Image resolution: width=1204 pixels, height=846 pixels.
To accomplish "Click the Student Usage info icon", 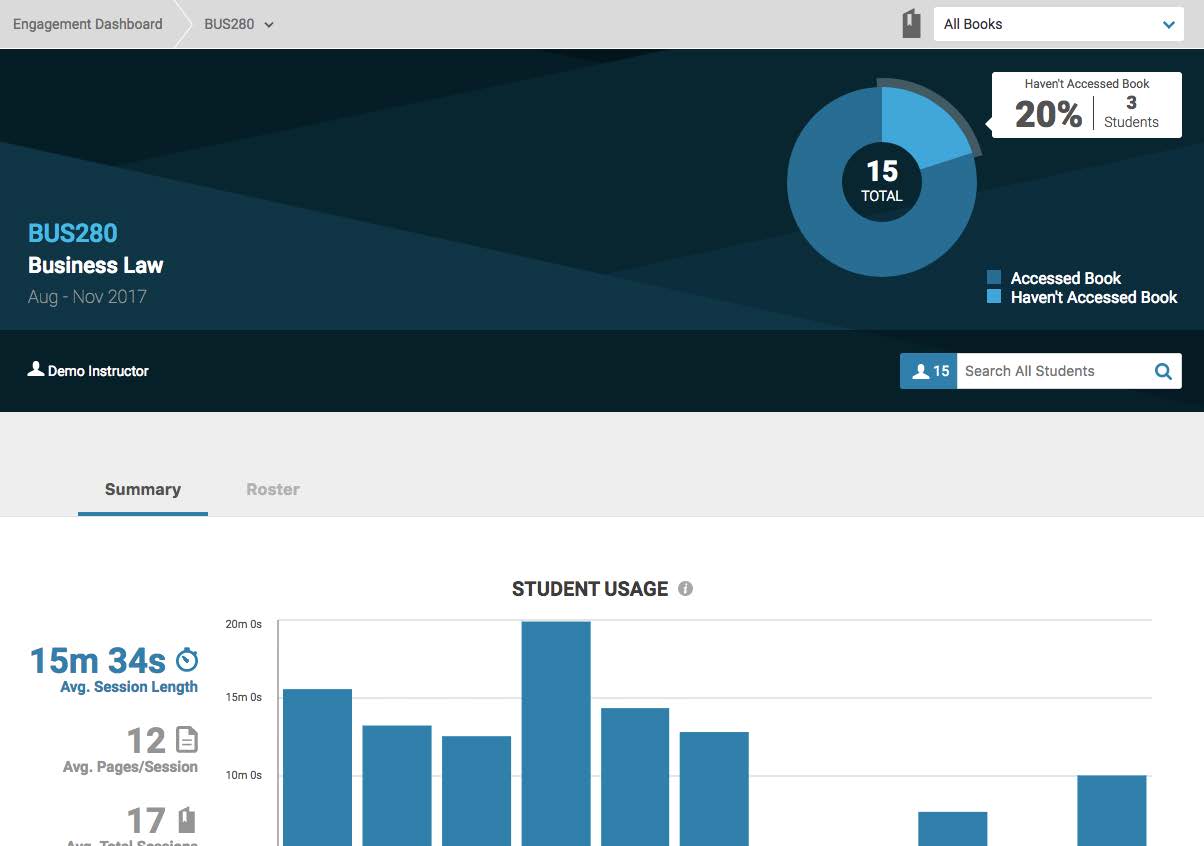I will [685, 589].
